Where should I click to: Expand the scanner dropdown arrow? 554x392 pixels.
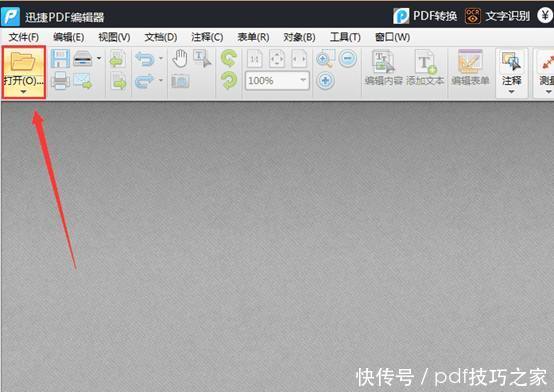99,58
